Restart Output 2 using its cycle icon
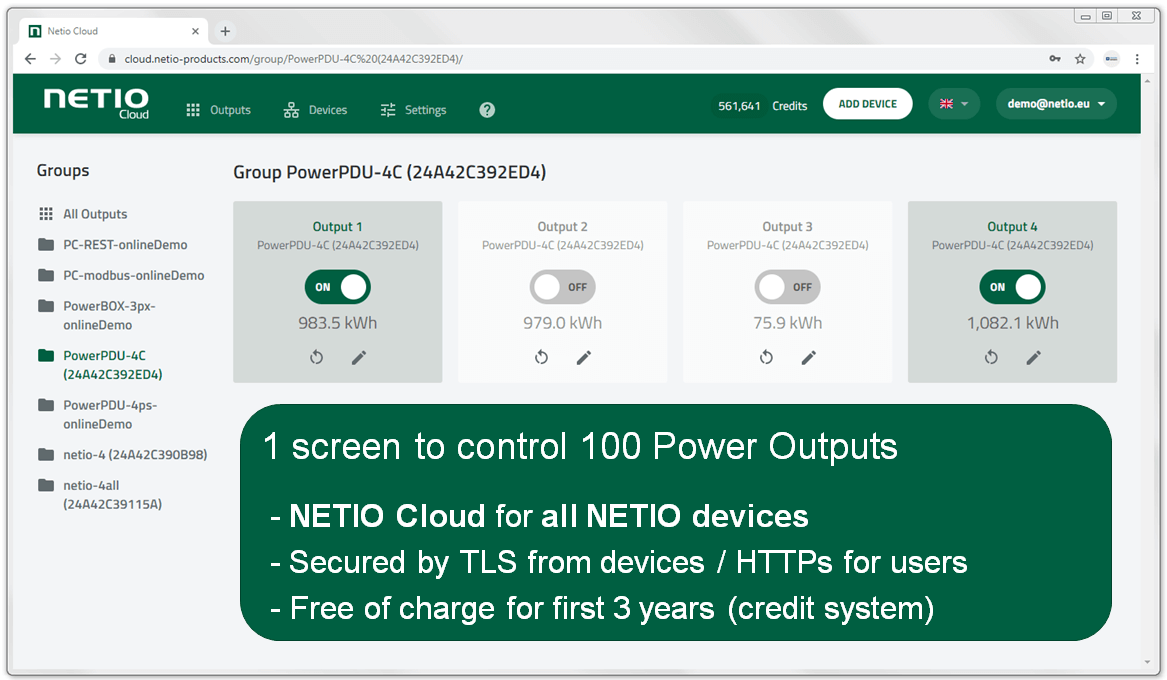1167x680 pixels. [541, 358]
